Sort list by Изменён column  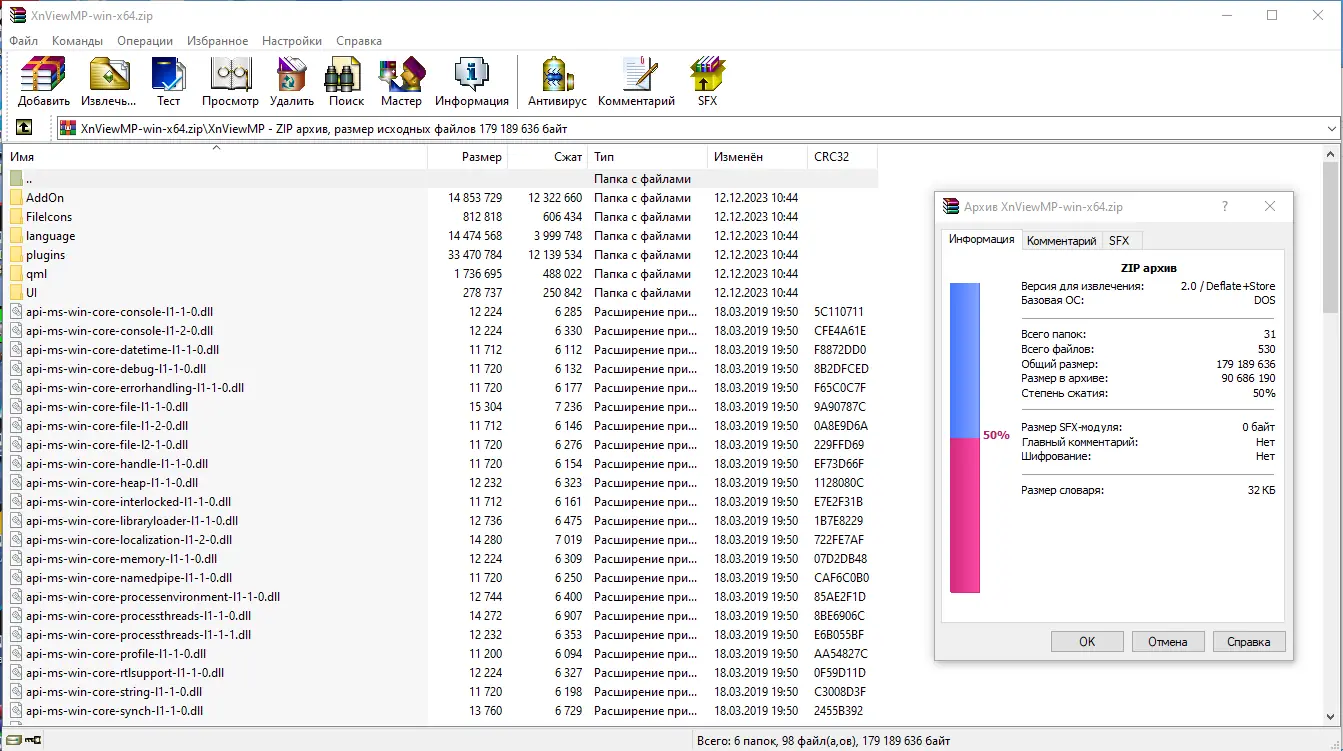coord(758,157)
